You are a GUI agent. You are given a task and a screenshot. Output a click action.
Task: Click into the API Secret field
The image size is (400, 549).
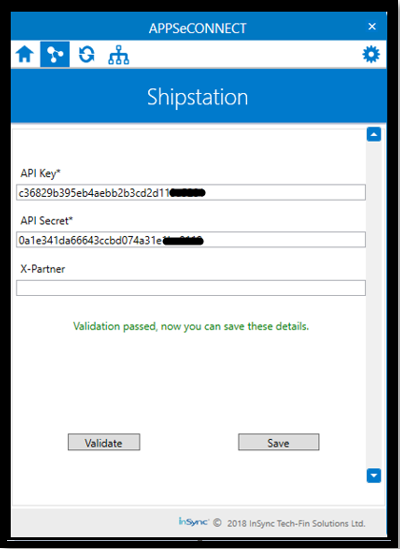tap(191, 240)
